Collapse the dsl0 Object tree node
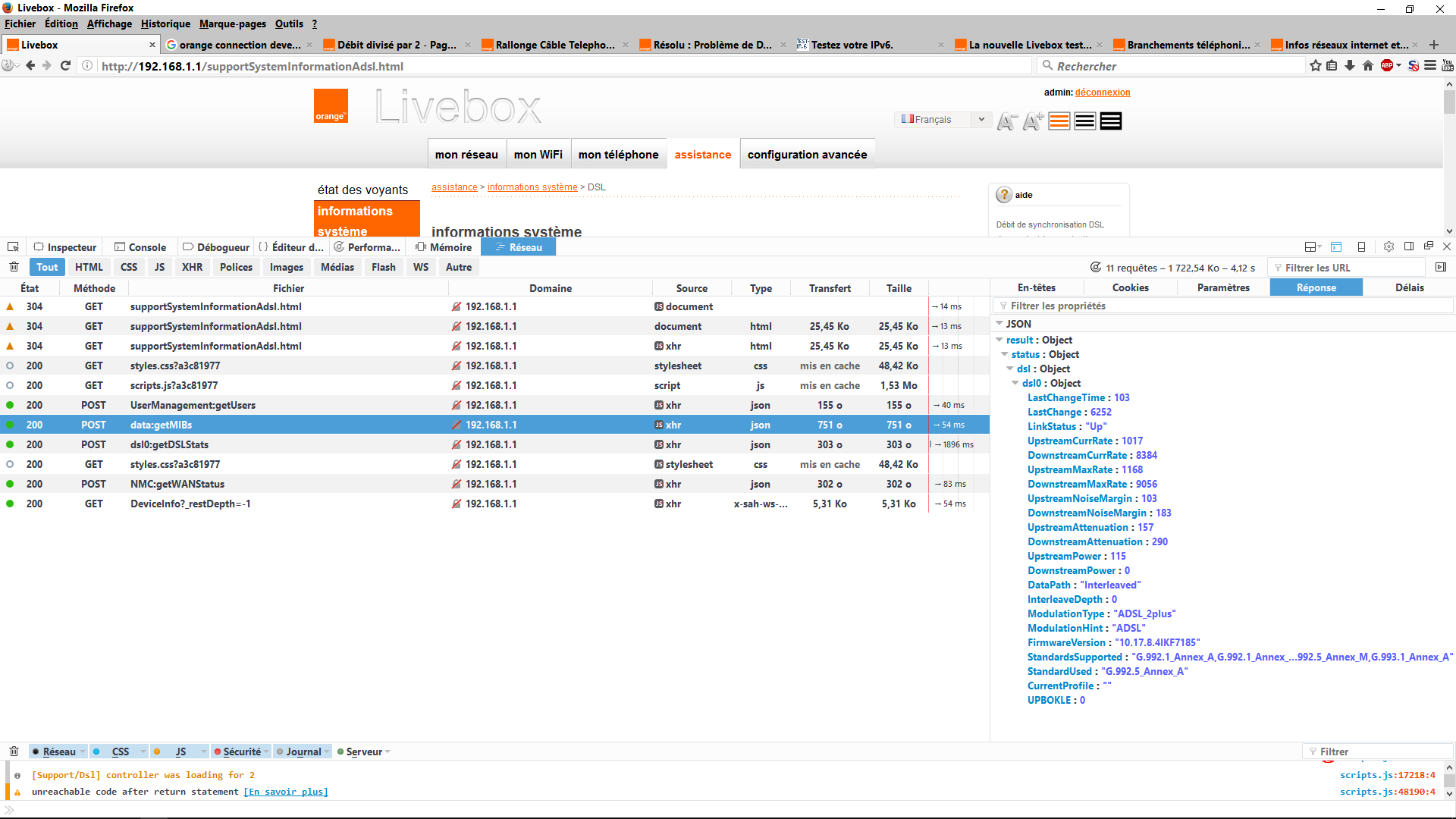The width and height of the screenshot is (1456, 819). pos(1015,383)
